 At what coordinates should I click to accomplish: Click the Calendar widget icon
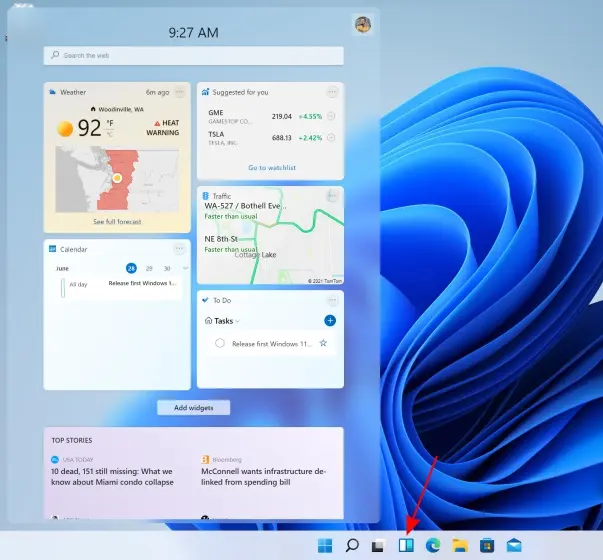click(53, 249)
